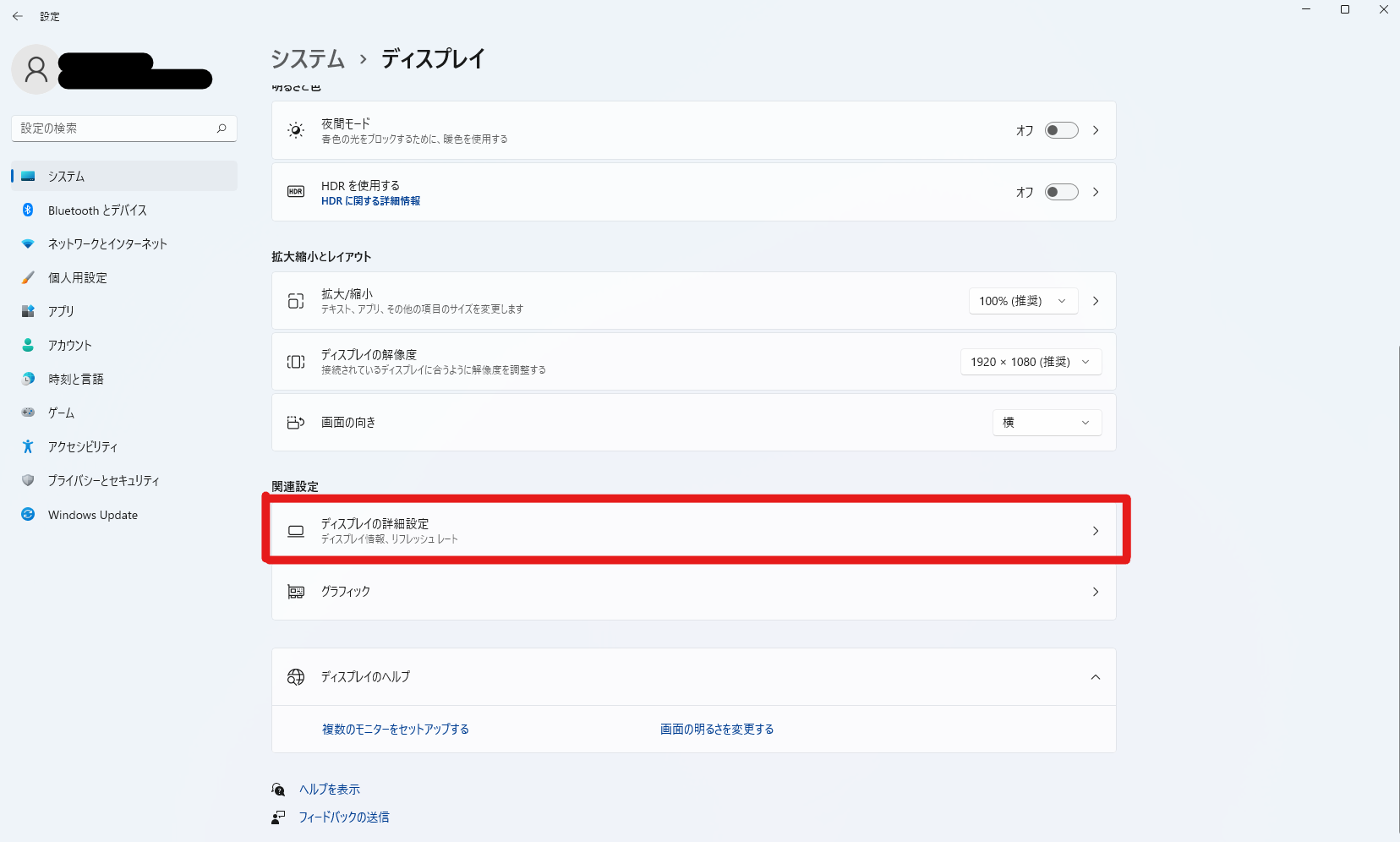Click the back arrow in title bar
The width and height of the screenshot is (1400, 842).
tap(18, 16)
